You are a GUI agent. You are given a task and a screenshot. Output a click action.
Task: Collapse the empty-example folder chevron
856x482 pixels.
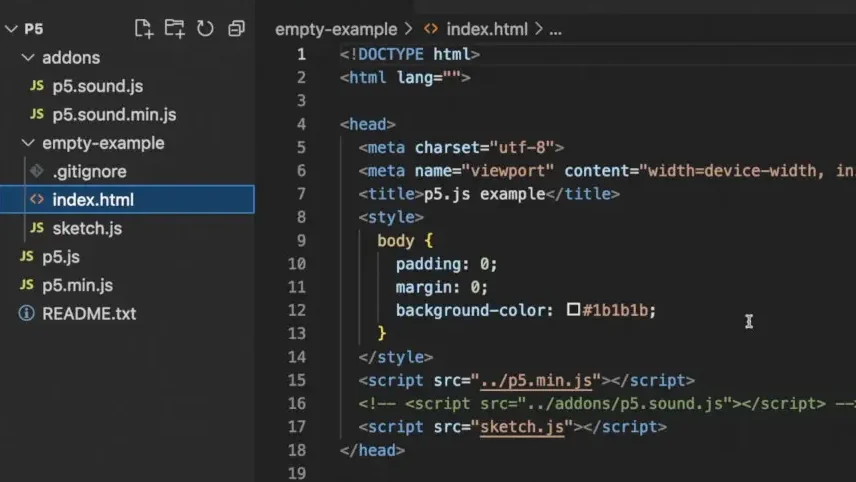(x=28, y=142)
